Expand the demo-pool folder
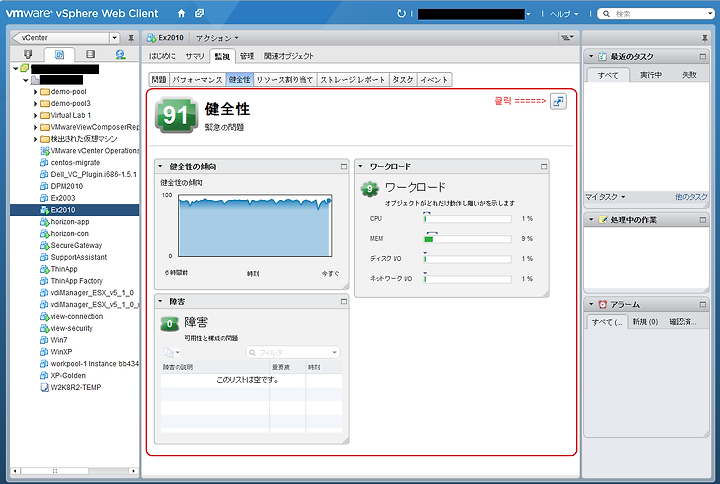Screen dimensions: 720x484 coord(35,91)
